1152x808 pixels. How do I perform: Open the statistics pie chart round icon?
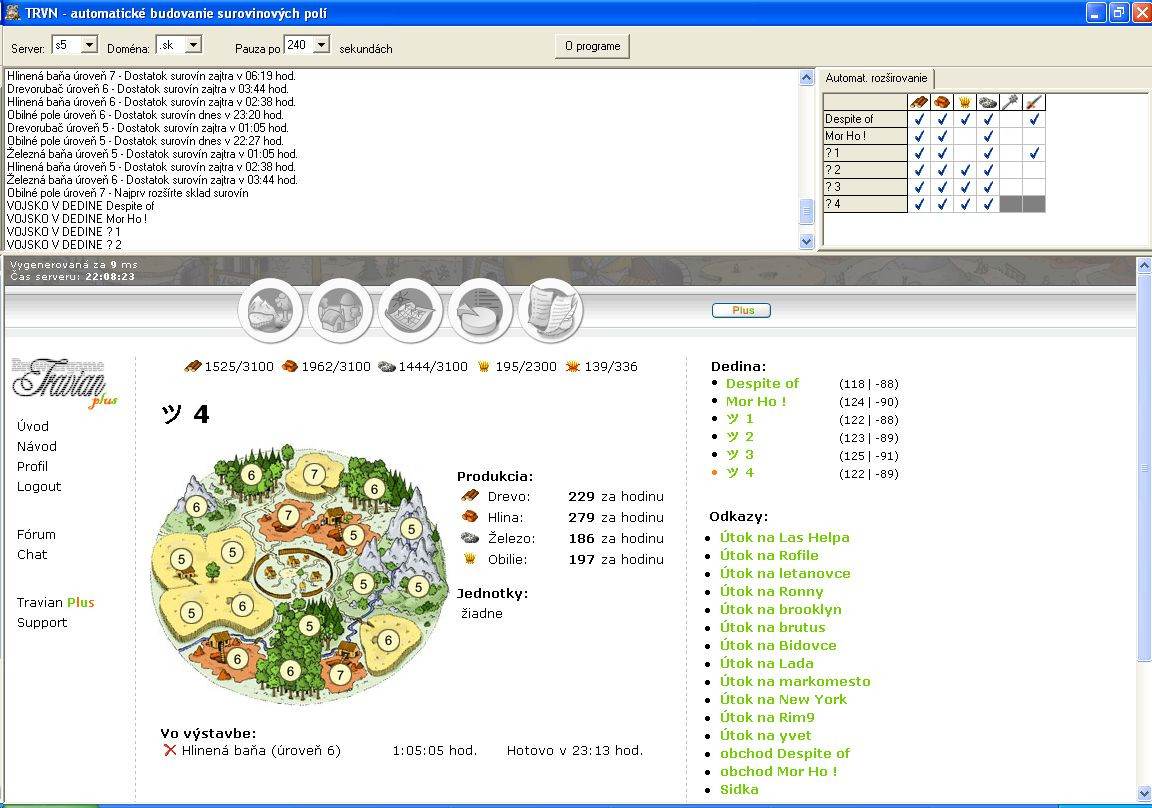pos(480,311)
